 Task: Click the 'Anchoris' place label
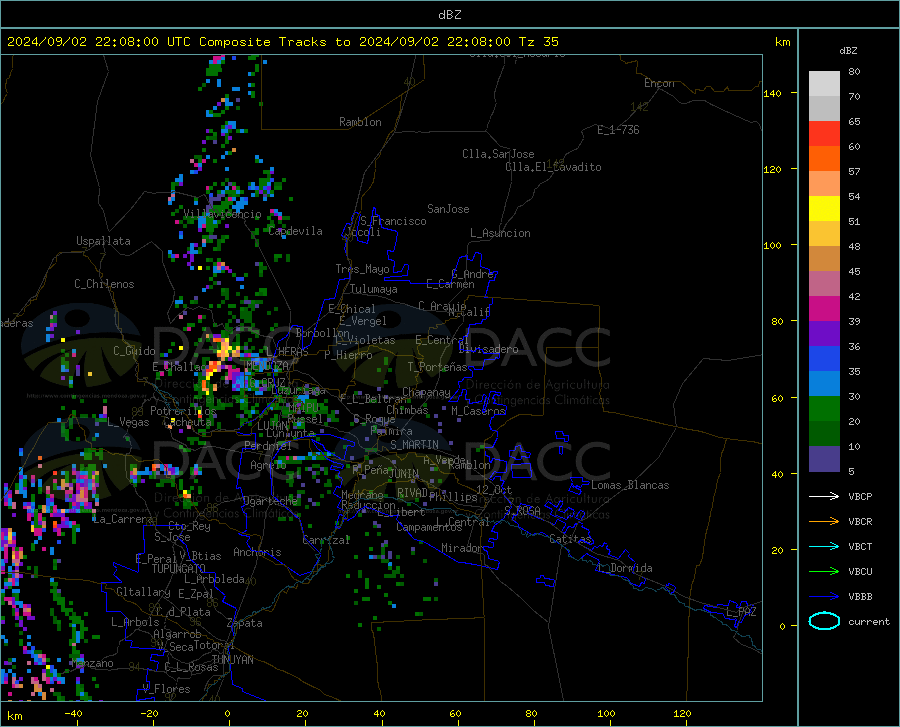257,552
